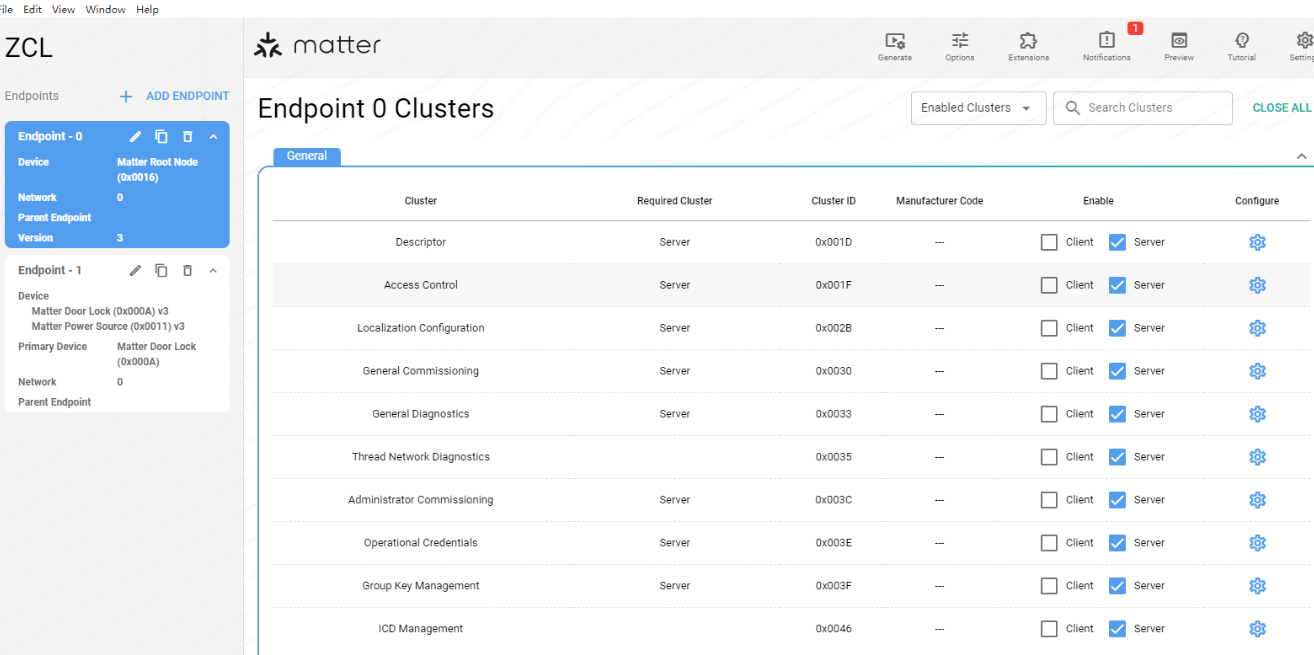Click the Matter Power Source (0x0011) v3 text

click(108, 327)
